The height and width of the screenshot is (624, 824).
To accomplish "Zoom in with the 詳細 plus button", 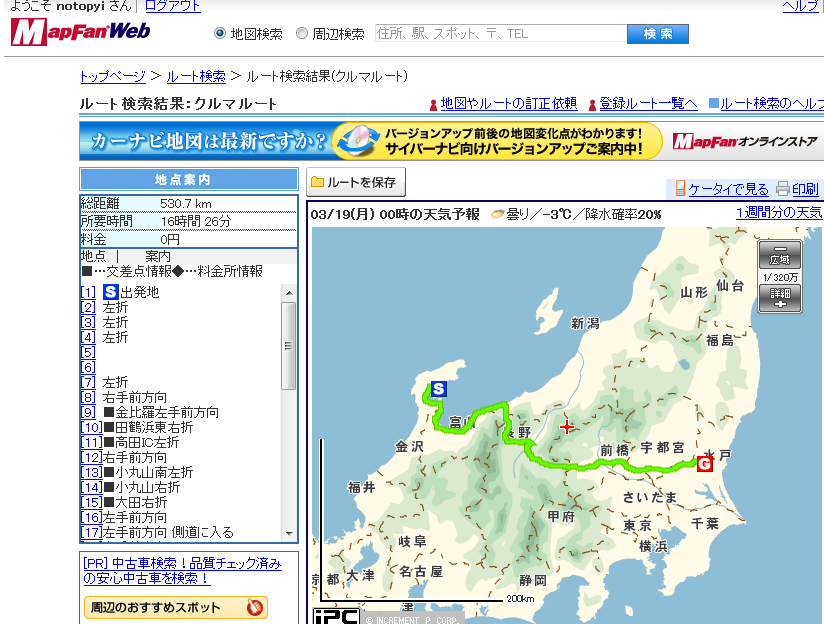I will click(779, 297).
